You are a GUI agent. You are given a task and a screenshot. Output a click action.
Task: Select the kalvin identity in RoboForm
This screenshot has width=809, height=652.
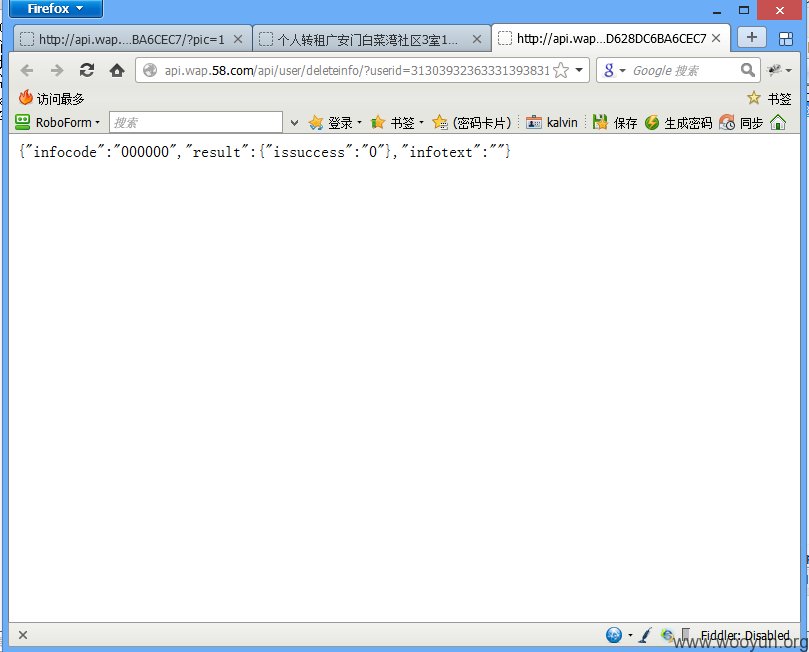(x=552, y=122)
